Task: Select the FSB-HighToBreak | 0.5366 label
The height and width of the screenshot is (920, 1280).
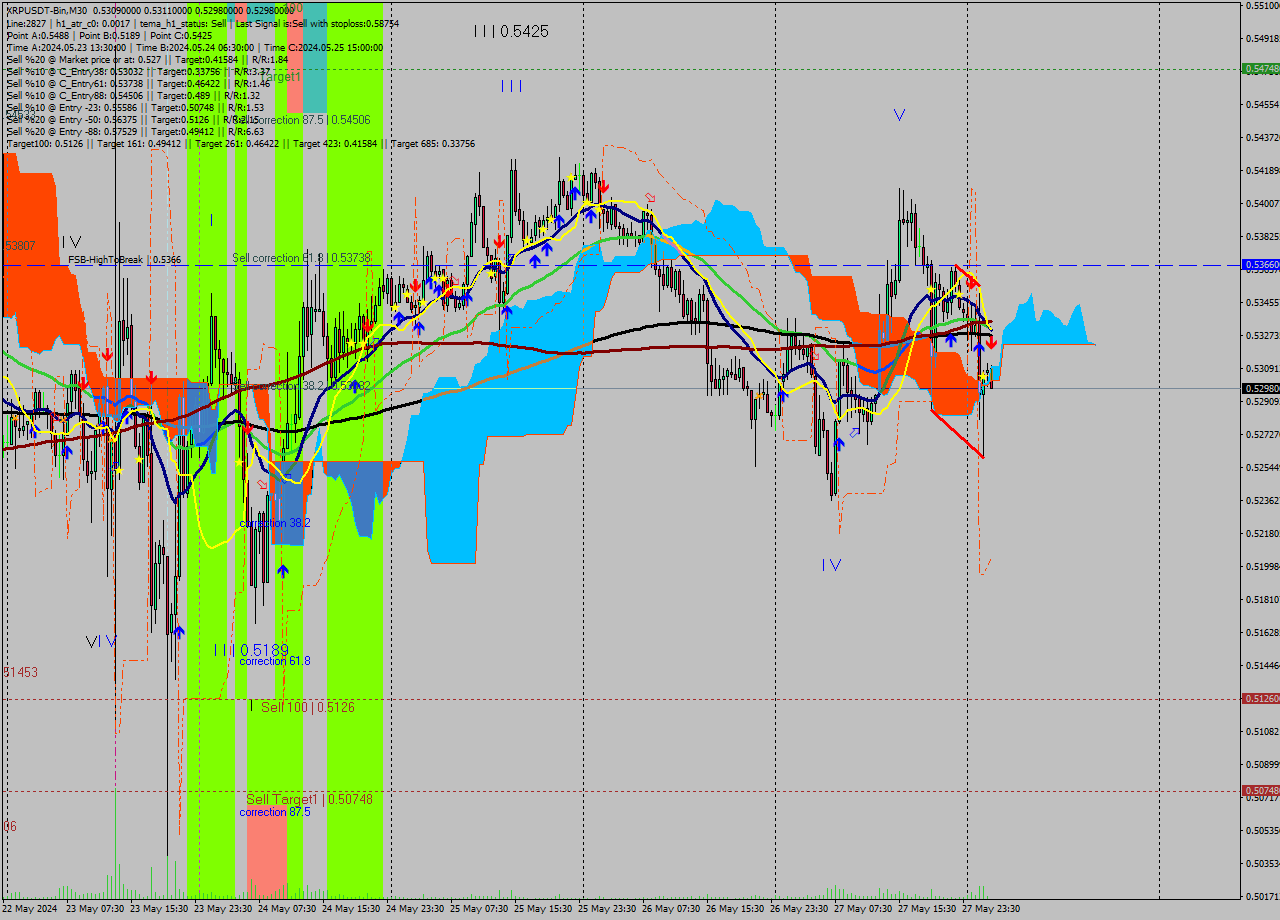Action: coord(125,259)
